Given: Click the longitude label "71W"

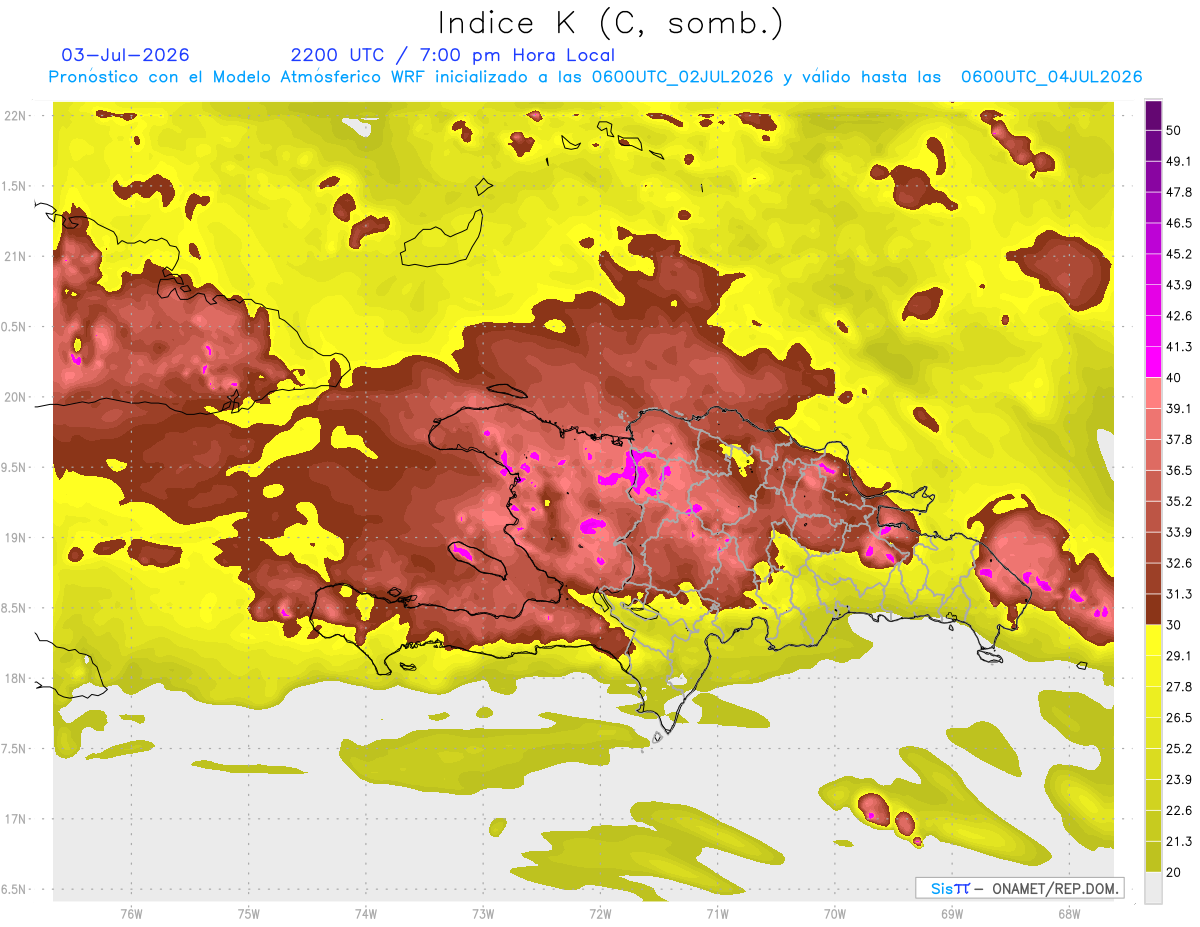Looking at the screenshot, I should (717, 914).
